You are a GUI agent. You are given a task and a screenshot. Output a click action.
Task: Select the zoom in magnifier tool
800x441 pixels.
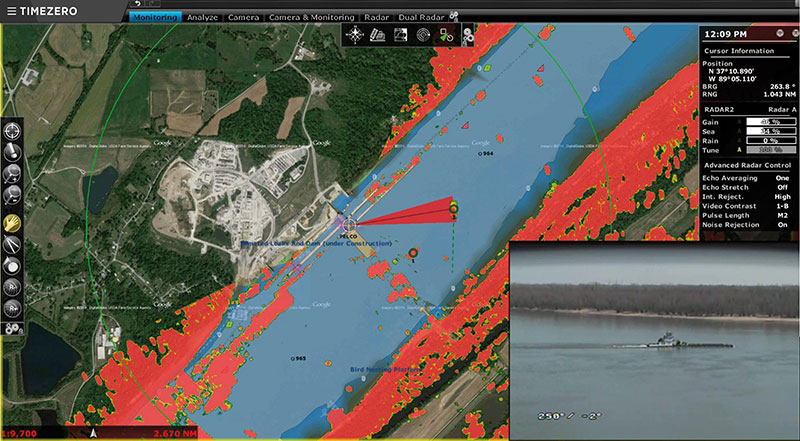tap(12, 173)
